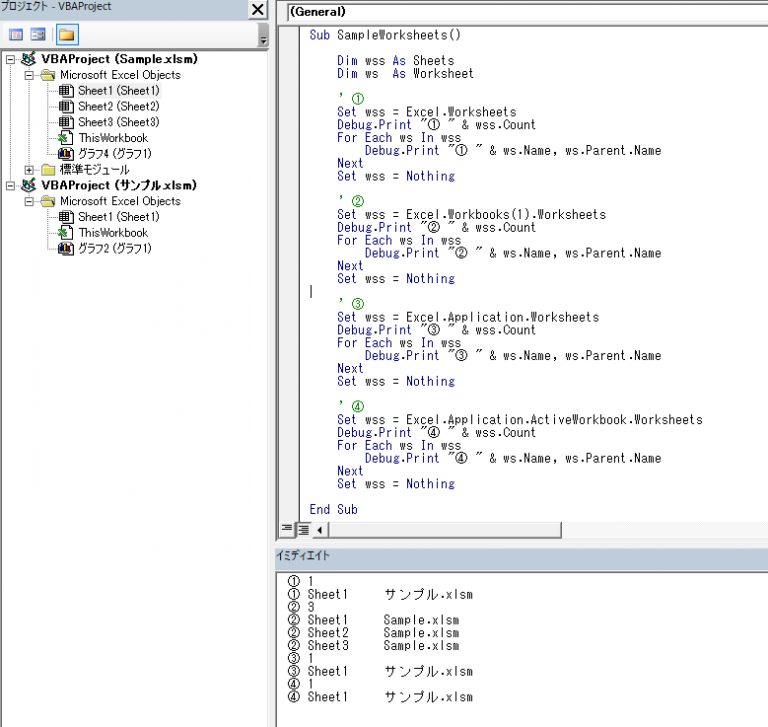Click the View Object icon in project toolbar
The width and height of the screenshot is (768, 727).
tap(38, 35)
